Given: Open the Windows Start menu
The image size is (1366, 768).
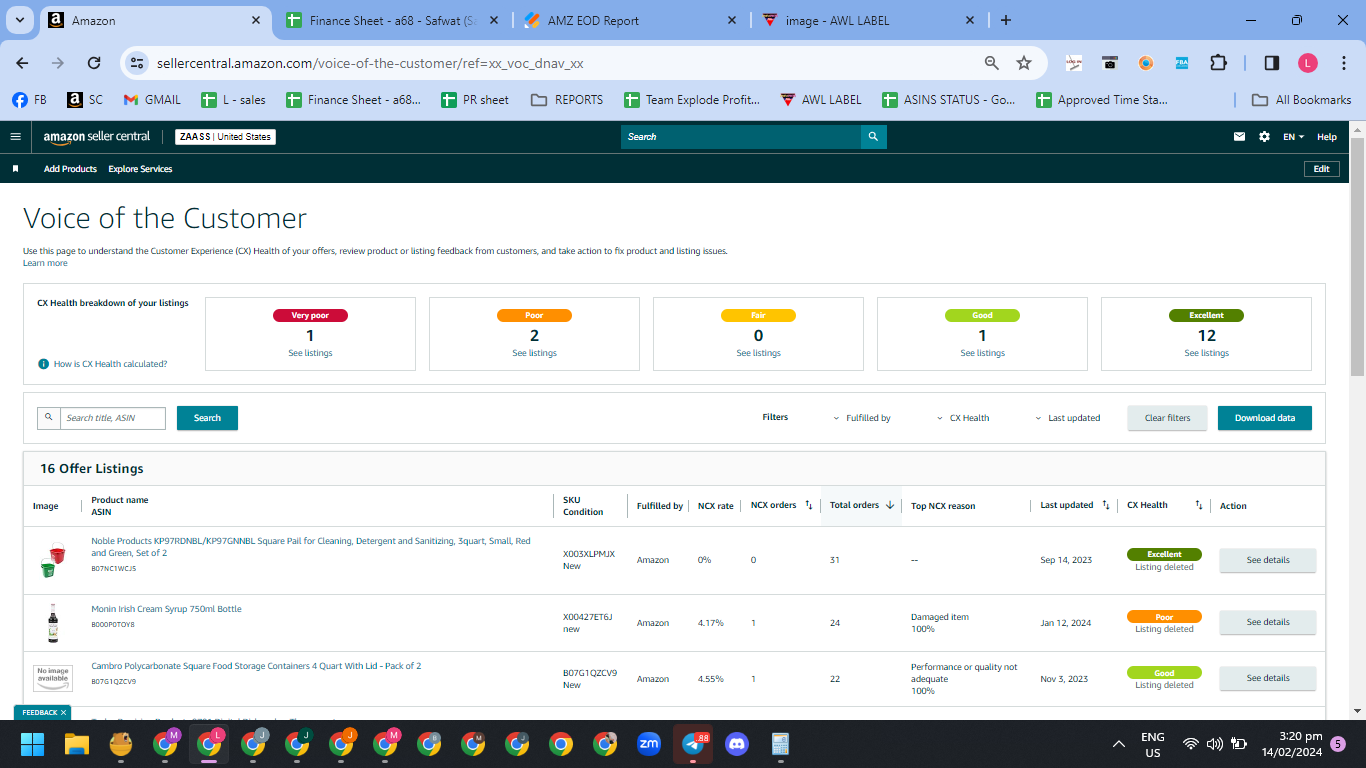Looking at the screenshot, I should click(x=33, y=744).
